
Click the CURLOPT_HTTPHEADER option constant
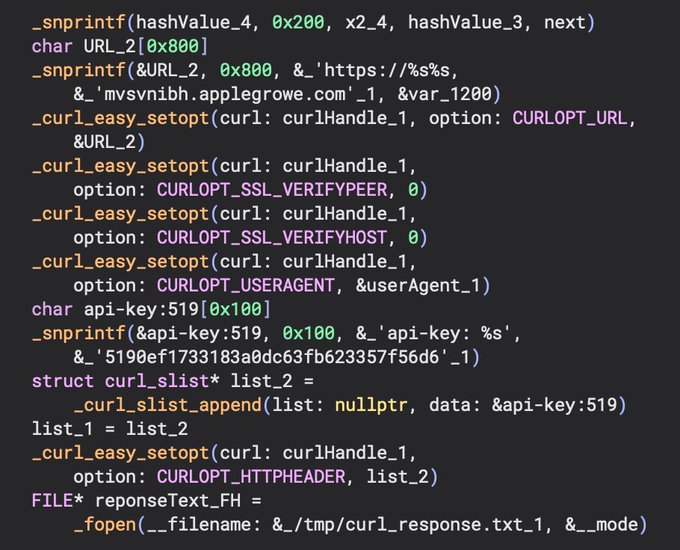coord(257,475)
